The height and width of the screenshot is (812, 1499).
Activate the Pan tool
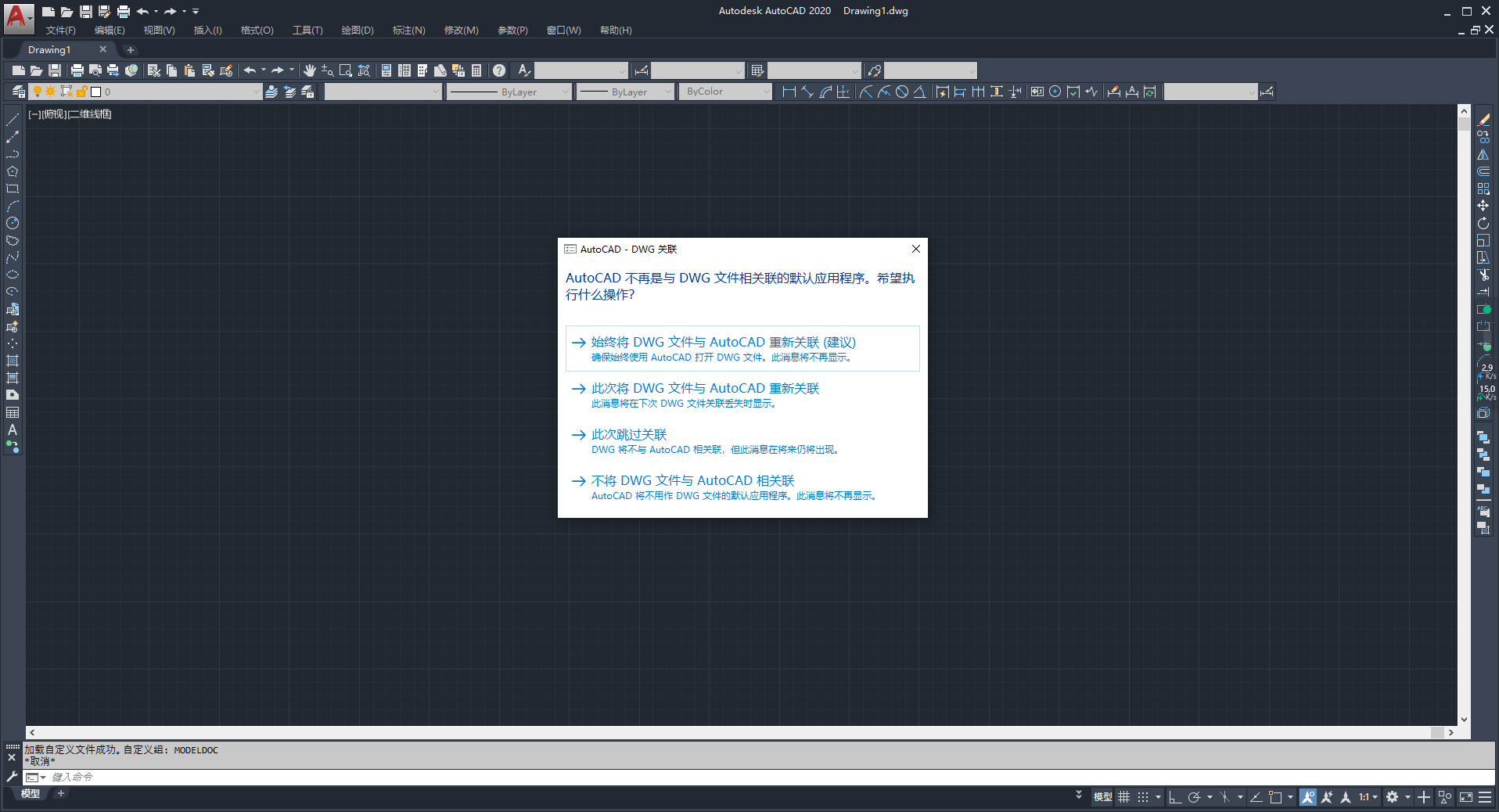coord(311,70)
